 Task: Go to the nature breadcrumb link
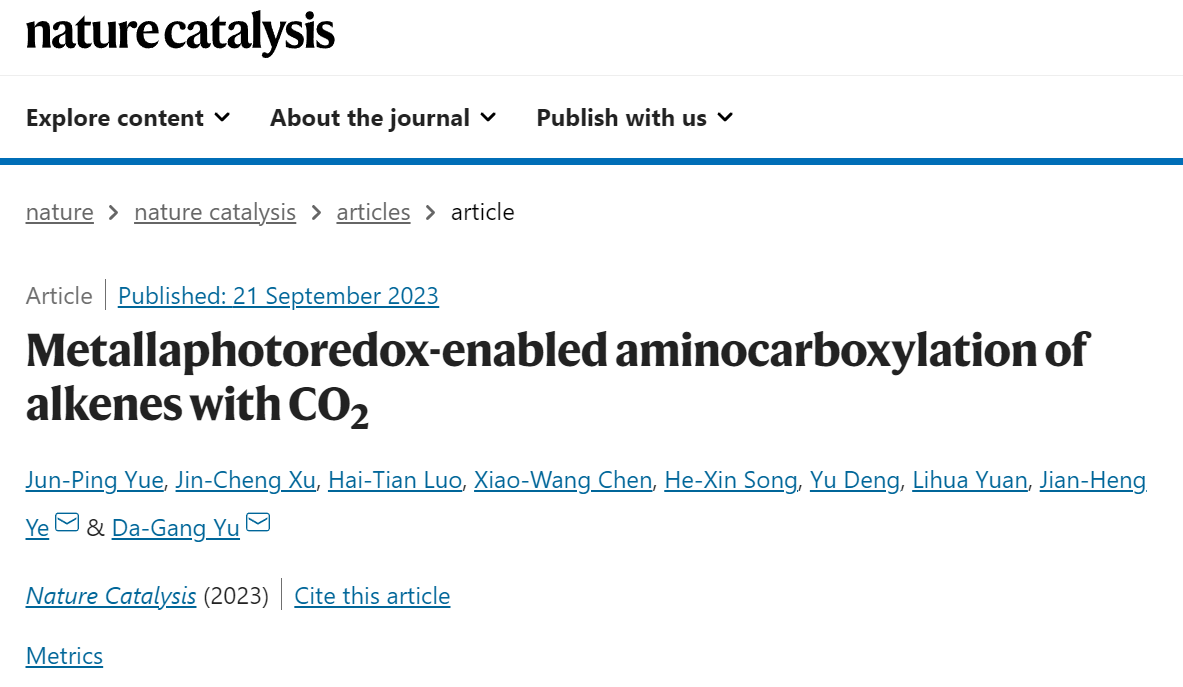60,213
